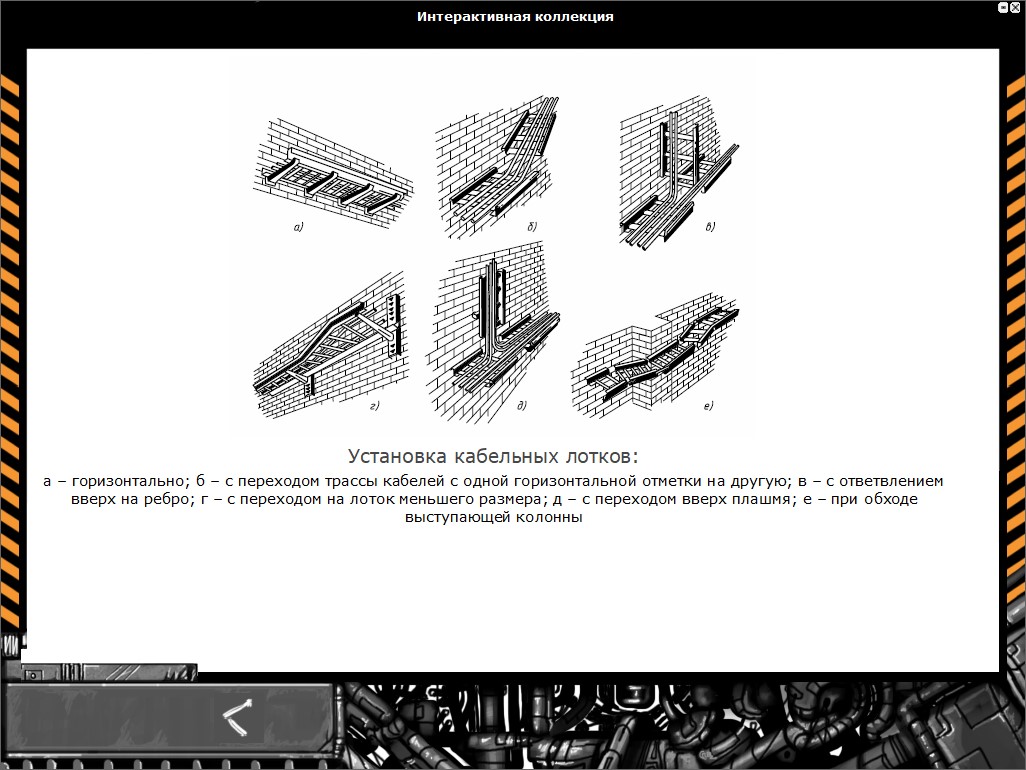Minimize the Интерактивная коллекция window
Screen dimensions: 1026x770
(1003, 7)
